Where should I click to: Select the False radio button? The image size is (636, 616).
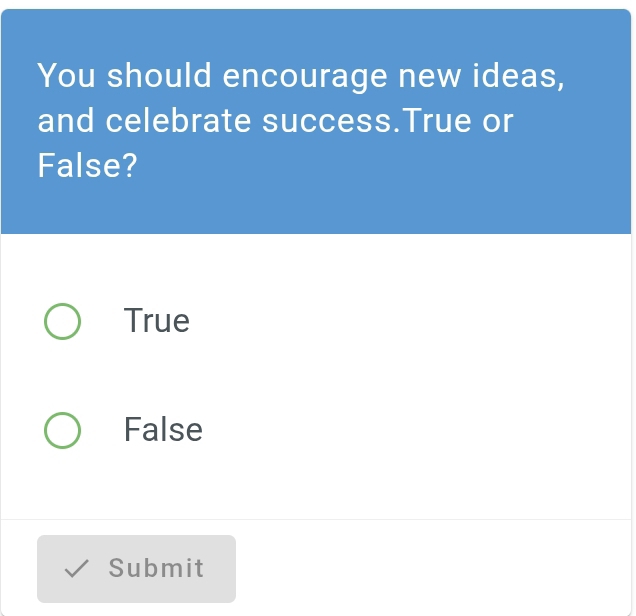(62, 430)
